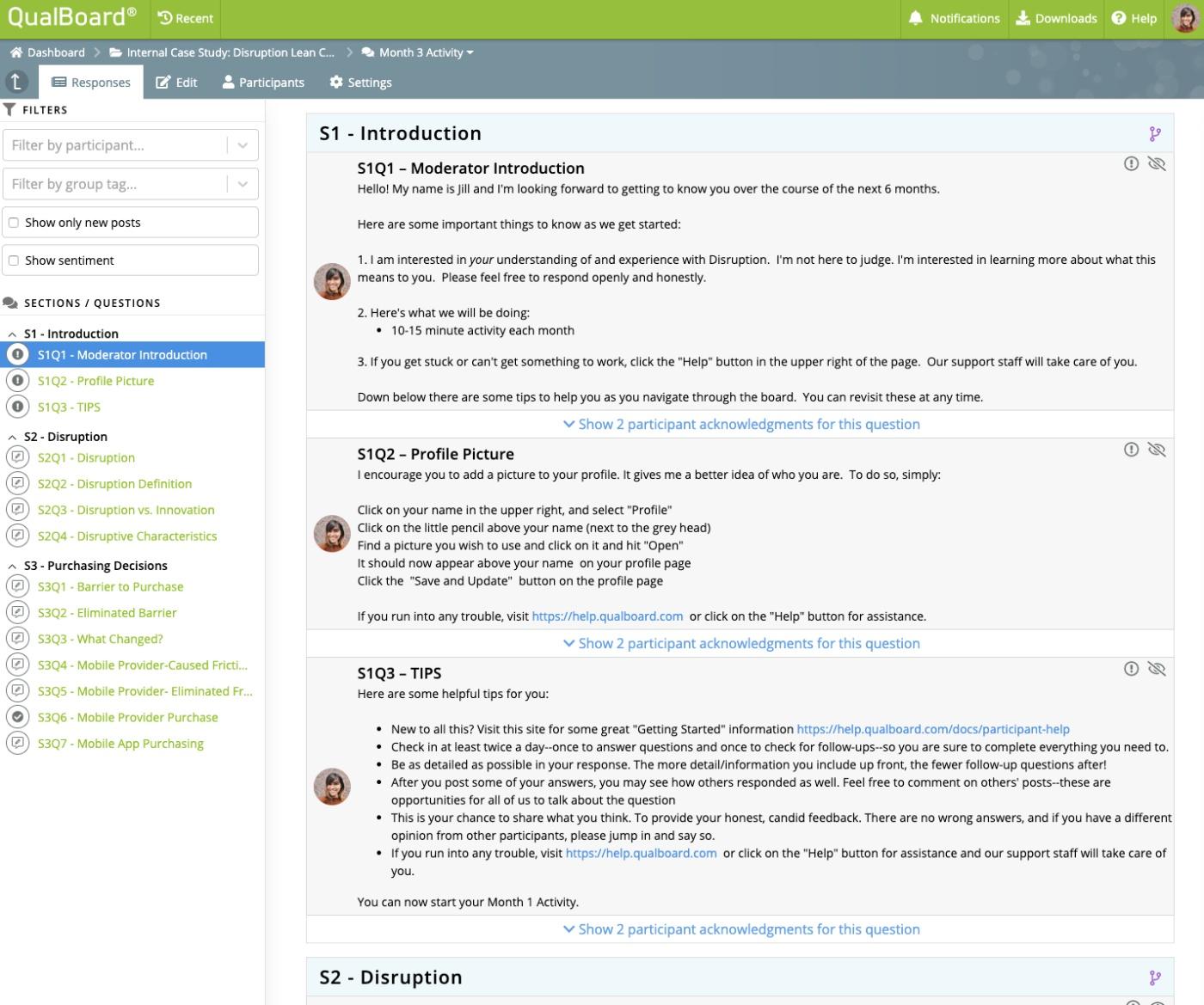Viewport: 1204px width, 1005px height.
Task: Switch to the Settings tab
Action: pyautogui.click(x=360, y=82)
